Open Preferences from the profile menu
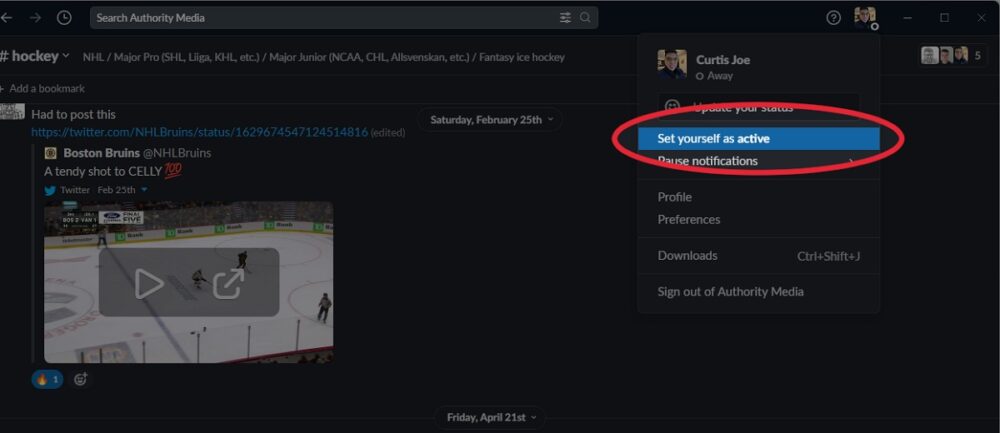 [689, 219]
